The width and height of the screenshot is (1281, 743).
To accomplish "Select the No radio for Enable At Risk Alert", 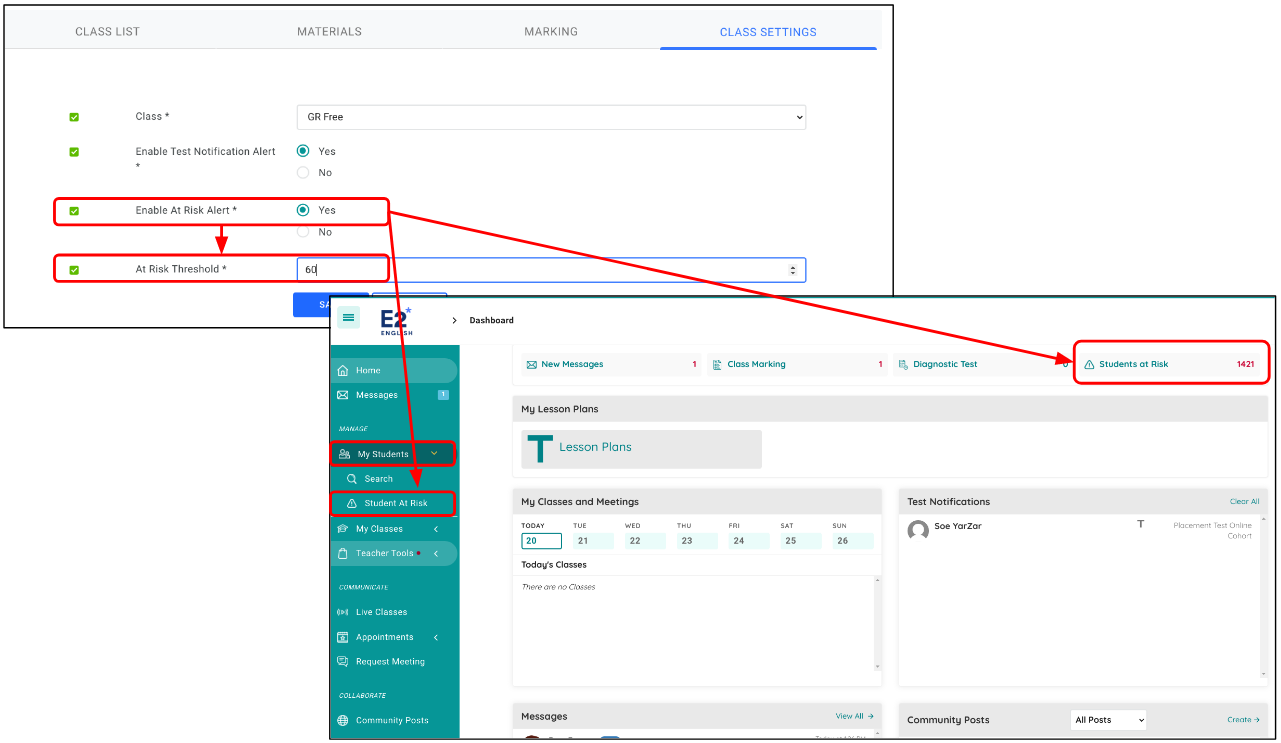I will pyautogui.click(x=302, y=231).
